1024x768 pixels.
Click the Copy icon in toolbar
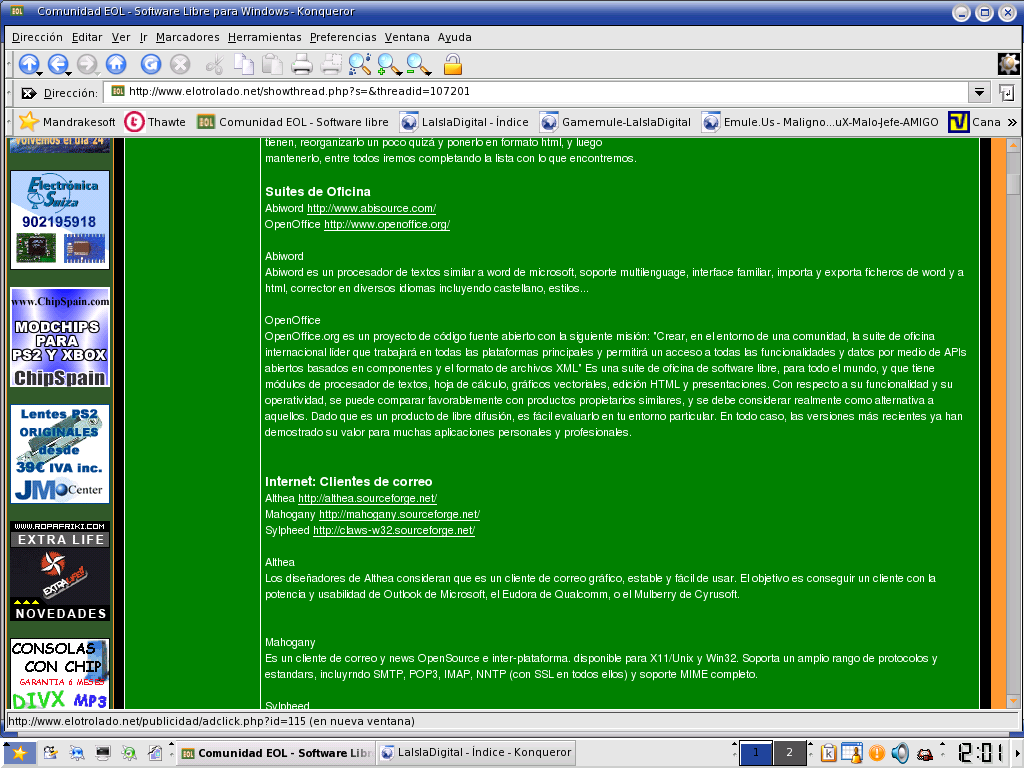tap(244, 63)
